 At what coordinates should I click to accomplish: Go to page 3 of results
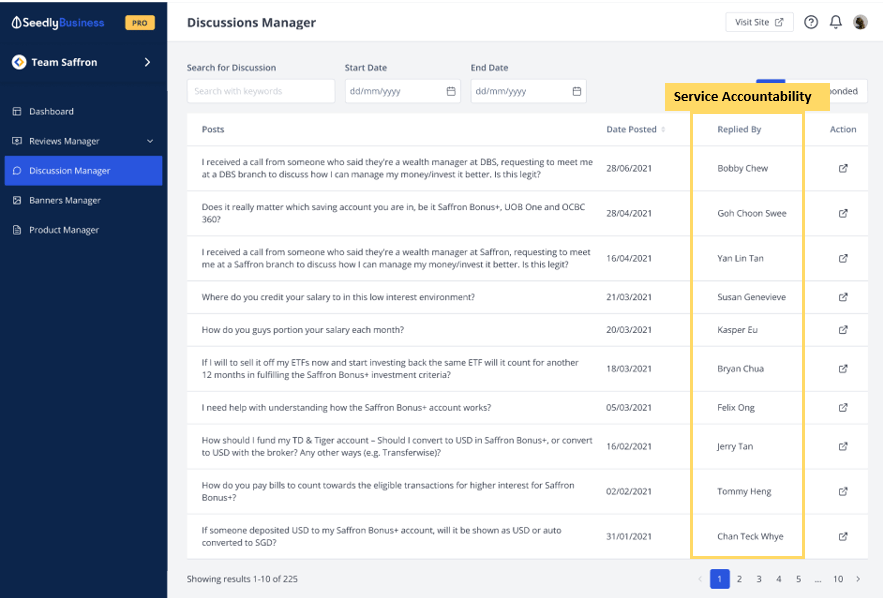759,579
